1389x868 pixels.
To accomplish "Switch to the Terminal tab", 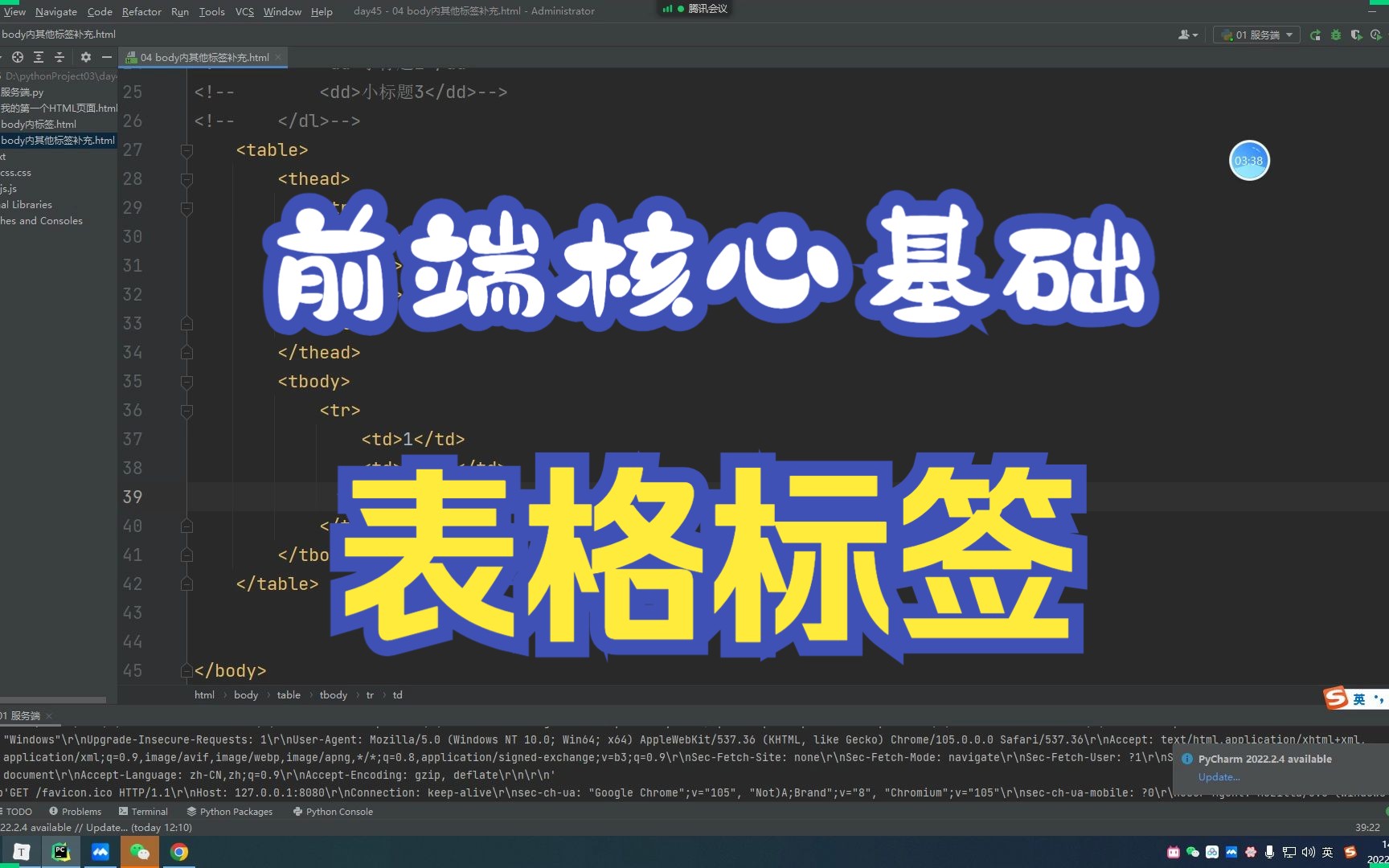I will click(x=150, y=812).
